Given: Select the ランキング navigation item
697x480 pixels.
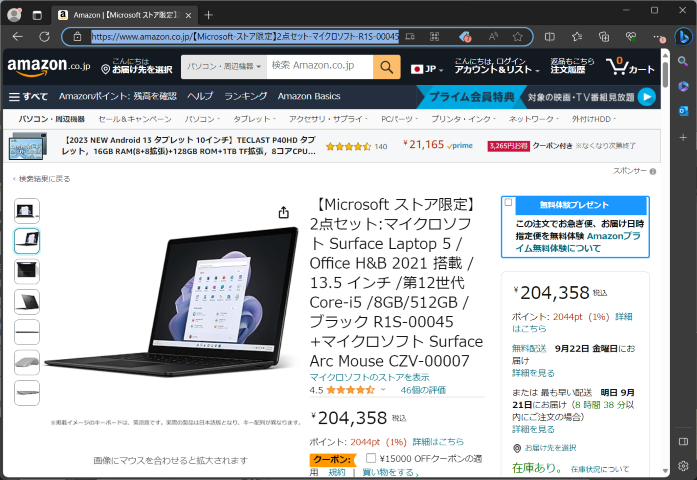Looking at the screenshot, I should 245,96.
